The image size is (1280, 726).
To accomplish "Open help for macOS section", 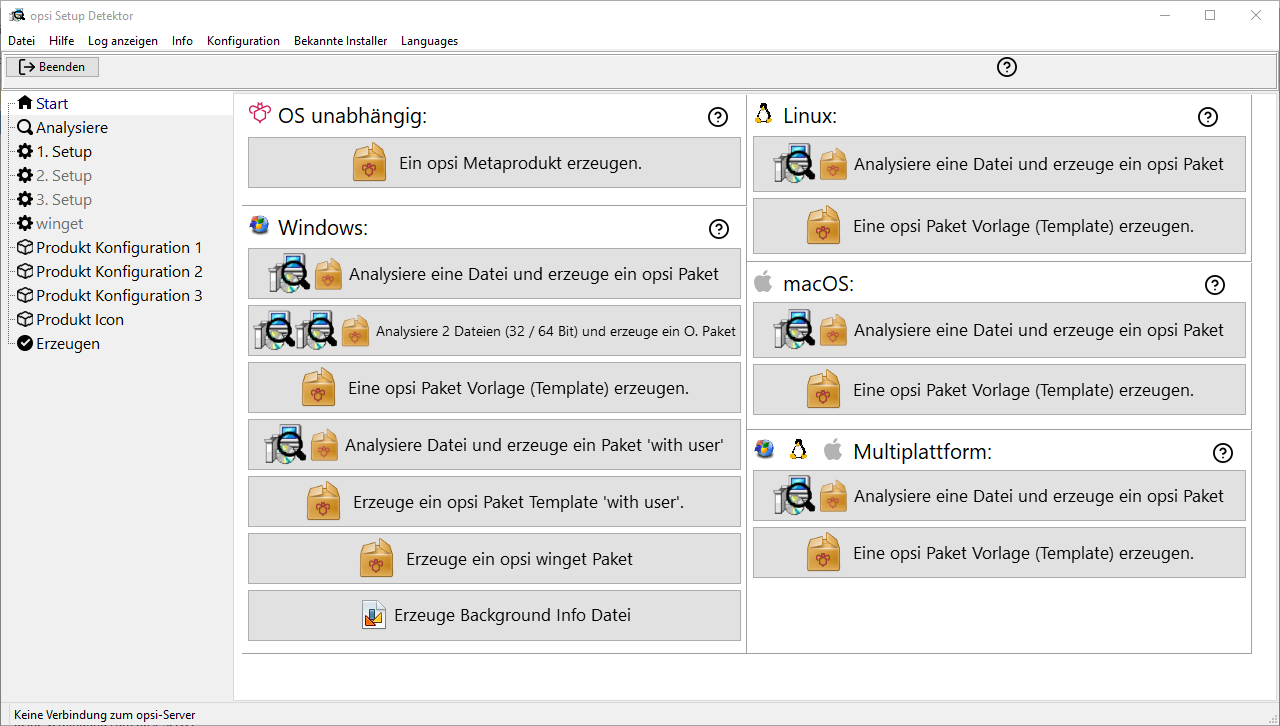I will [1215, 285].
